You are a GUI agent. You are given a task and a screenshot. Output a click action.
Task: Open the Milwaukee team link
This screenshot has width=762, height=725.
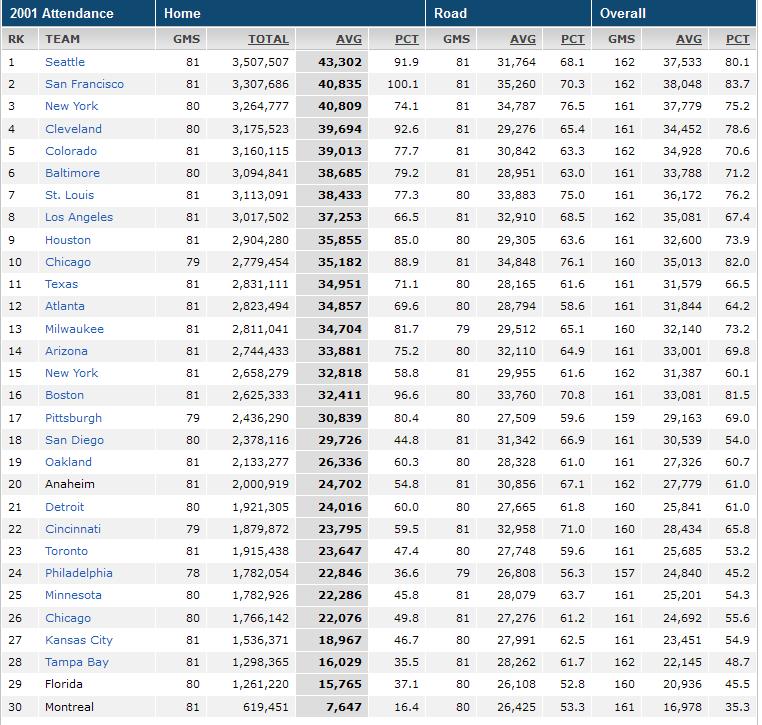coord(74,329)
